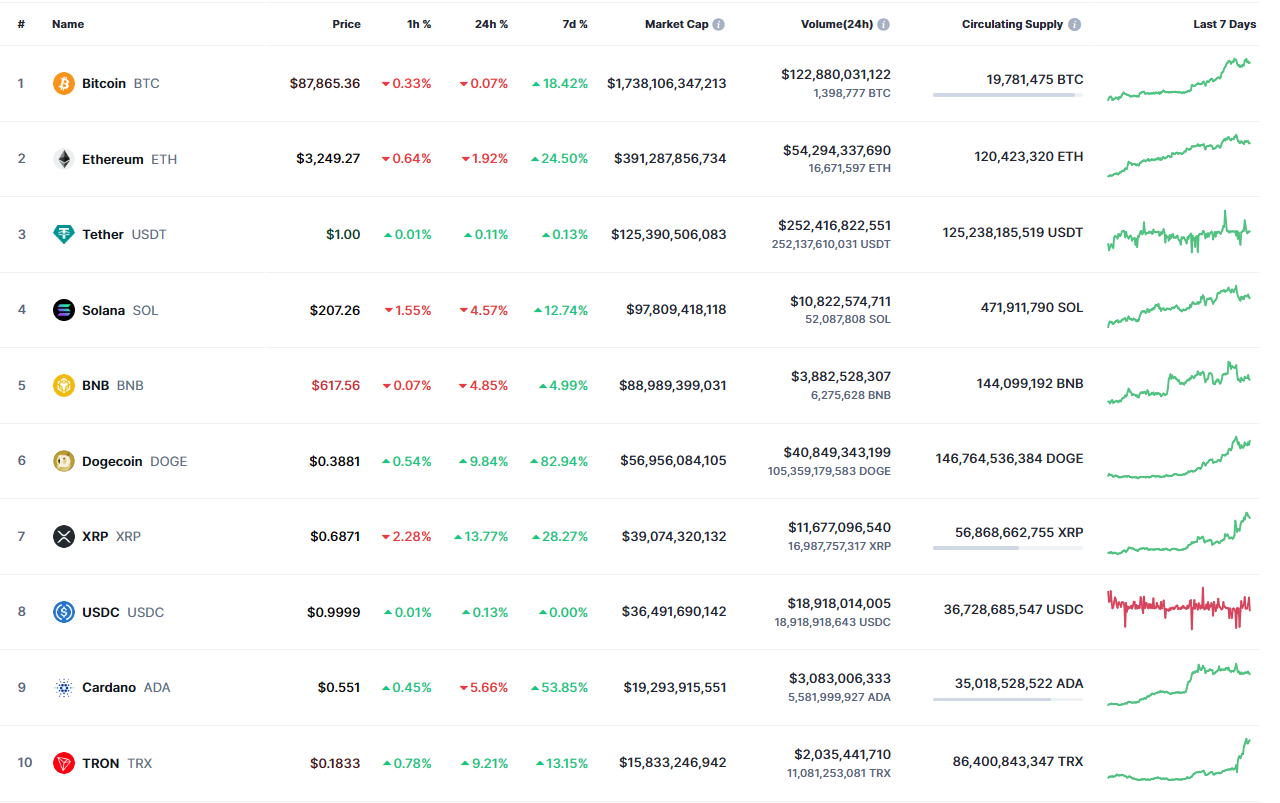This screenshot has height=803, width=1280.
Task: Sort the table by the # rank column header
Action: [21, 24]
